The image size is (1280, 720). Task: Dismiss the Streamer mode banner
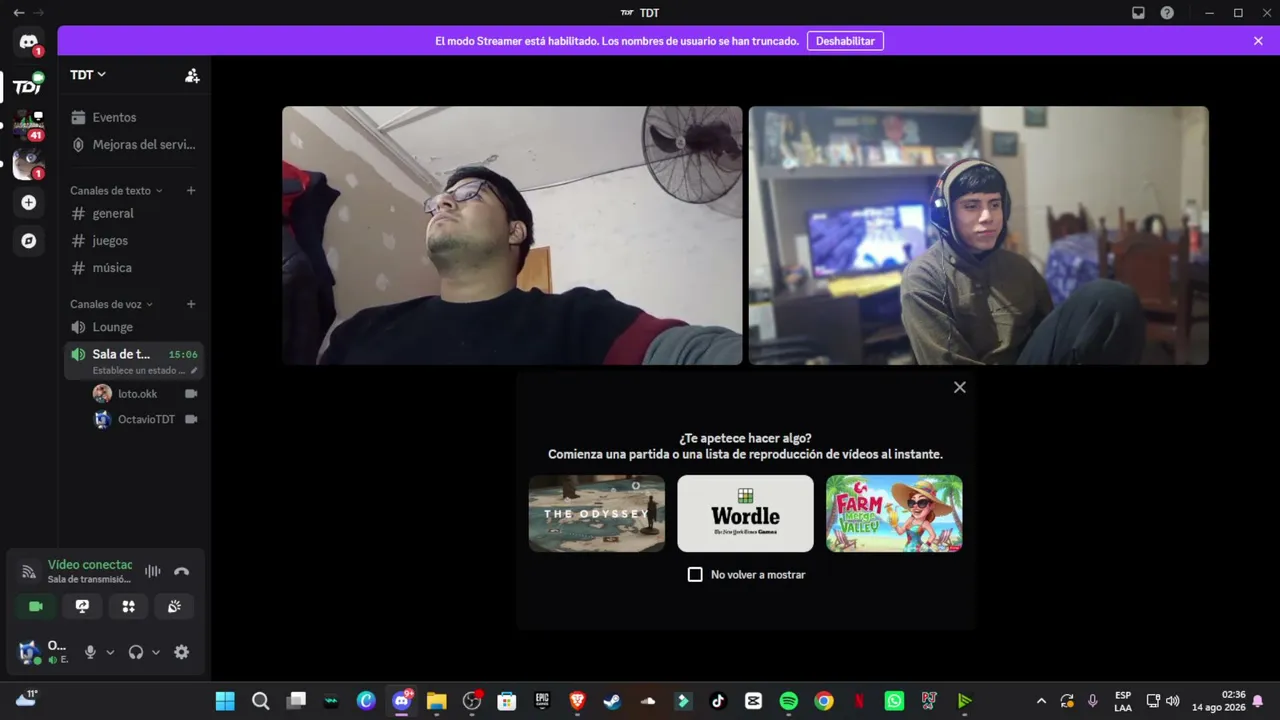click(x=1258, y=41)
